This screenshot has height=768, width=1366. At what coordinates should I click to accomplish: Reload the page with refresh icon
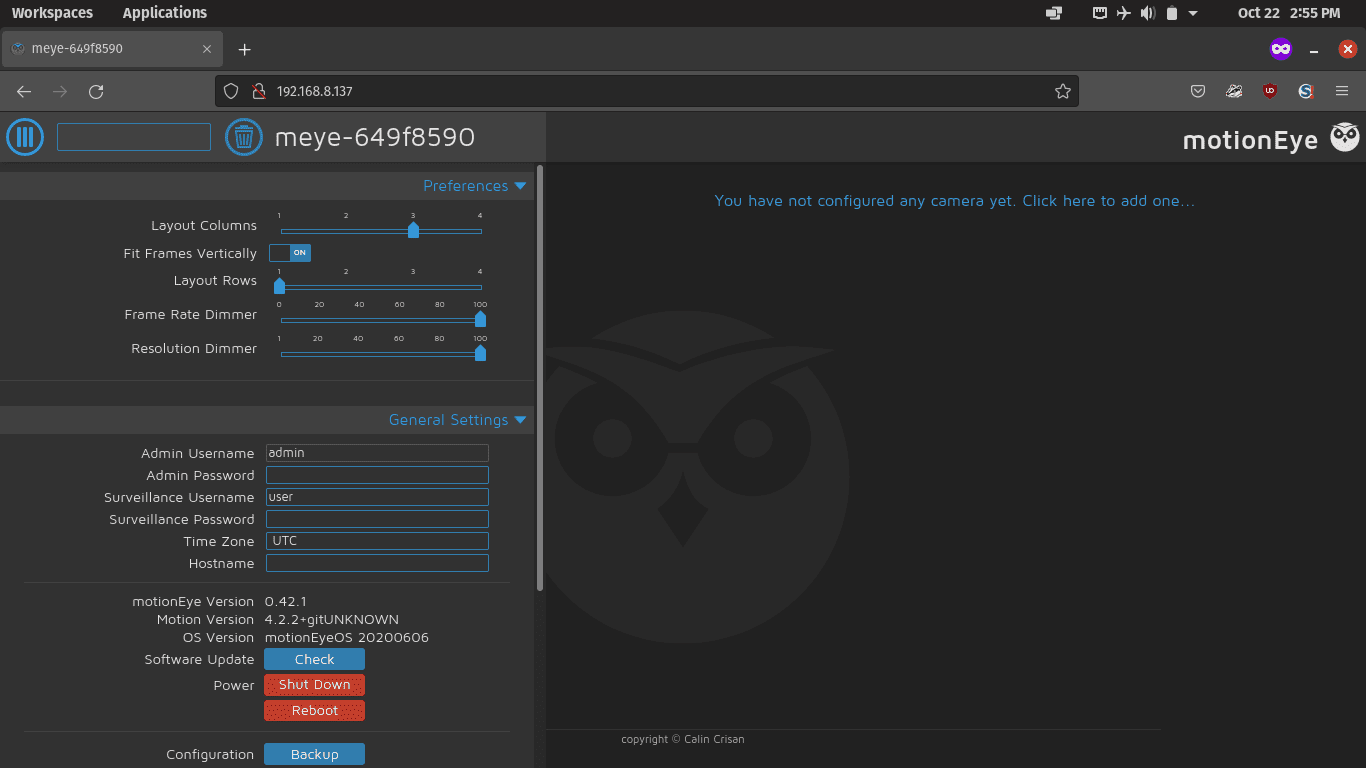click(96, 91)
